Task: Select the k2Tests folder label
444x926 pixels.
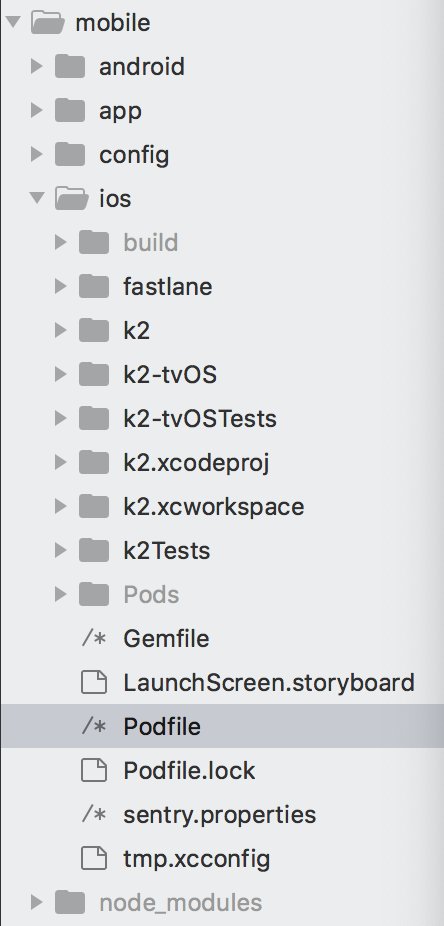Action: tap(166, 550)
